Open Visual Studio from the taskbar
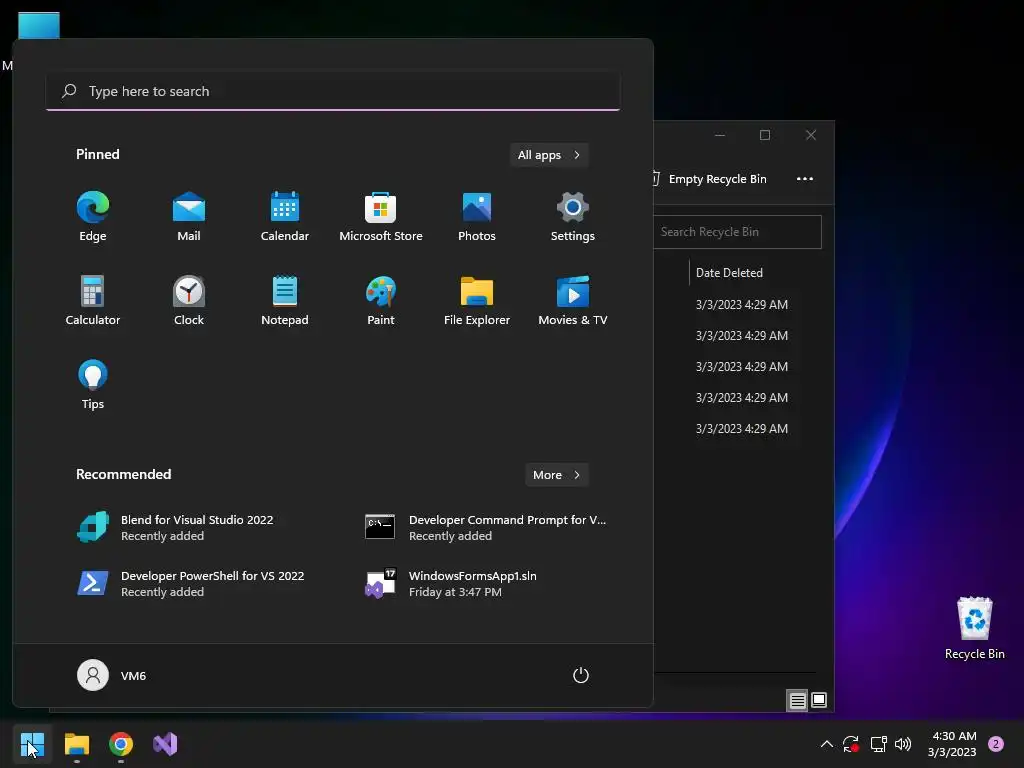 [165, 744]
